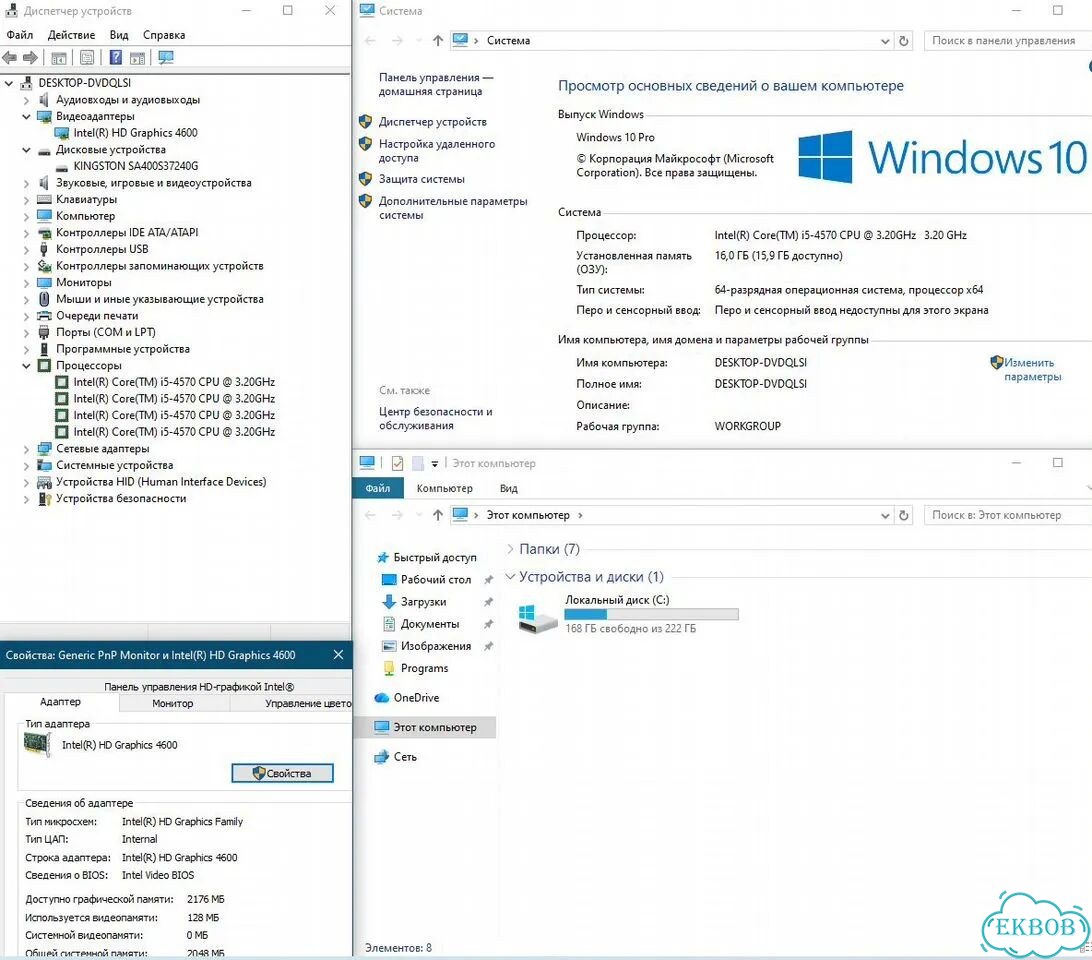This screenshot has width=1092, height=960.
Task: Click Локальный диск (C:) drive icon
Action: coord(538,617)
